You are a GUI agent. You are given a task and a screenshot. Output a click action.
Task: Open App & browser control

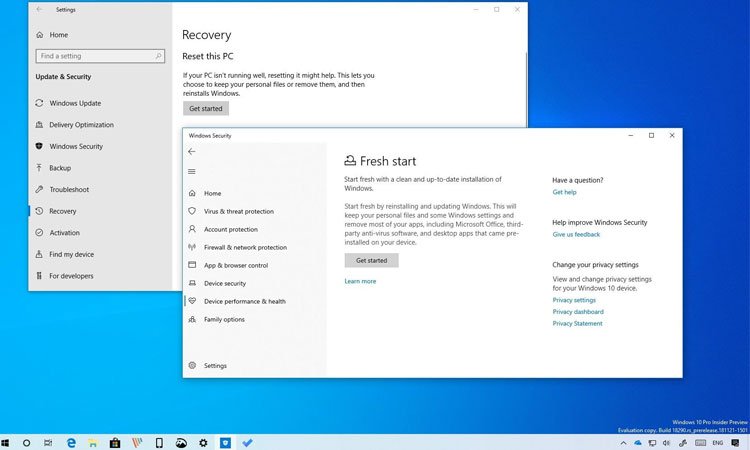click(235, 265)
